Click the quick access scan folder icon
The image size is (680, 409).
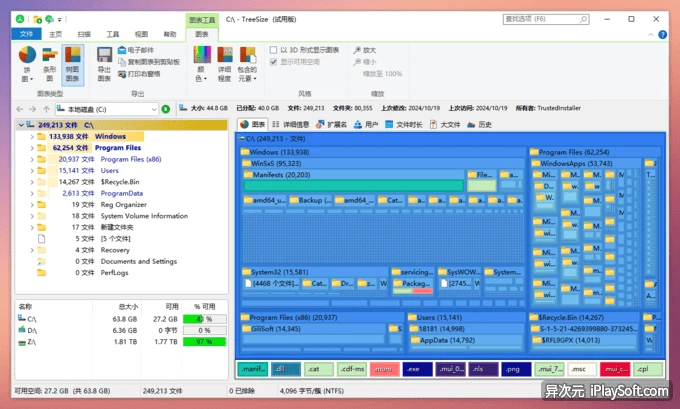tap(38, 20)
